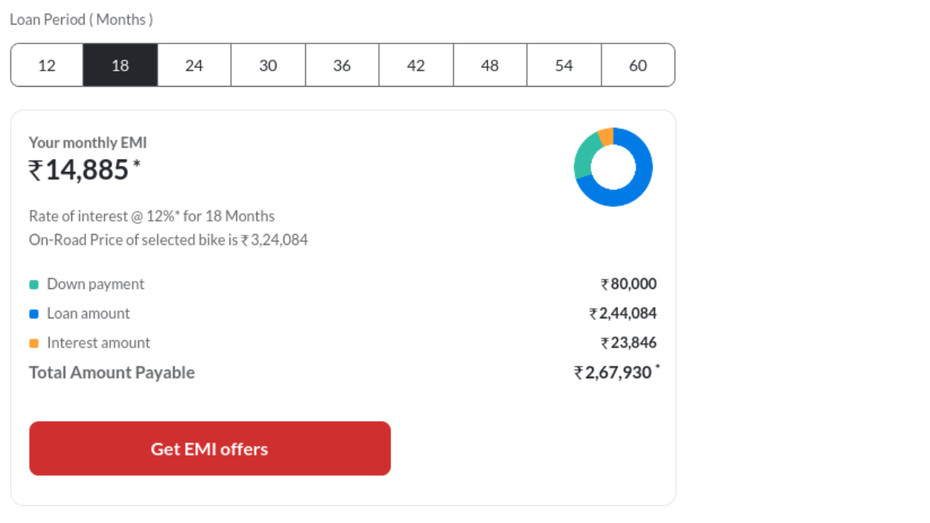Image resolution: width=930 pixels, height=523 pixels.
Task: Click the blue Loan amount legend swatch
Action: pos(34,314)
